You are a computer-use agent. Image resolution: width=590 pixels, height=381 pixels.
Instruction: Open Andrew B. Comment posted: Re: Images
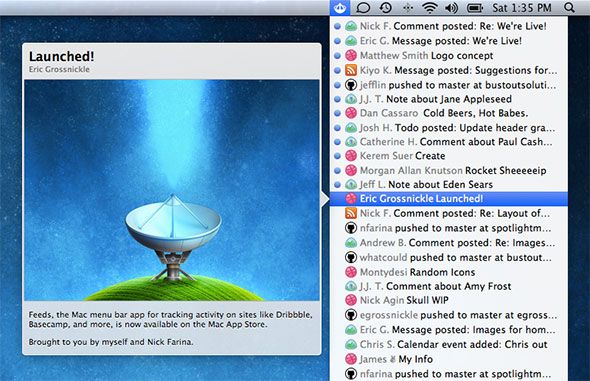(449, 243)
